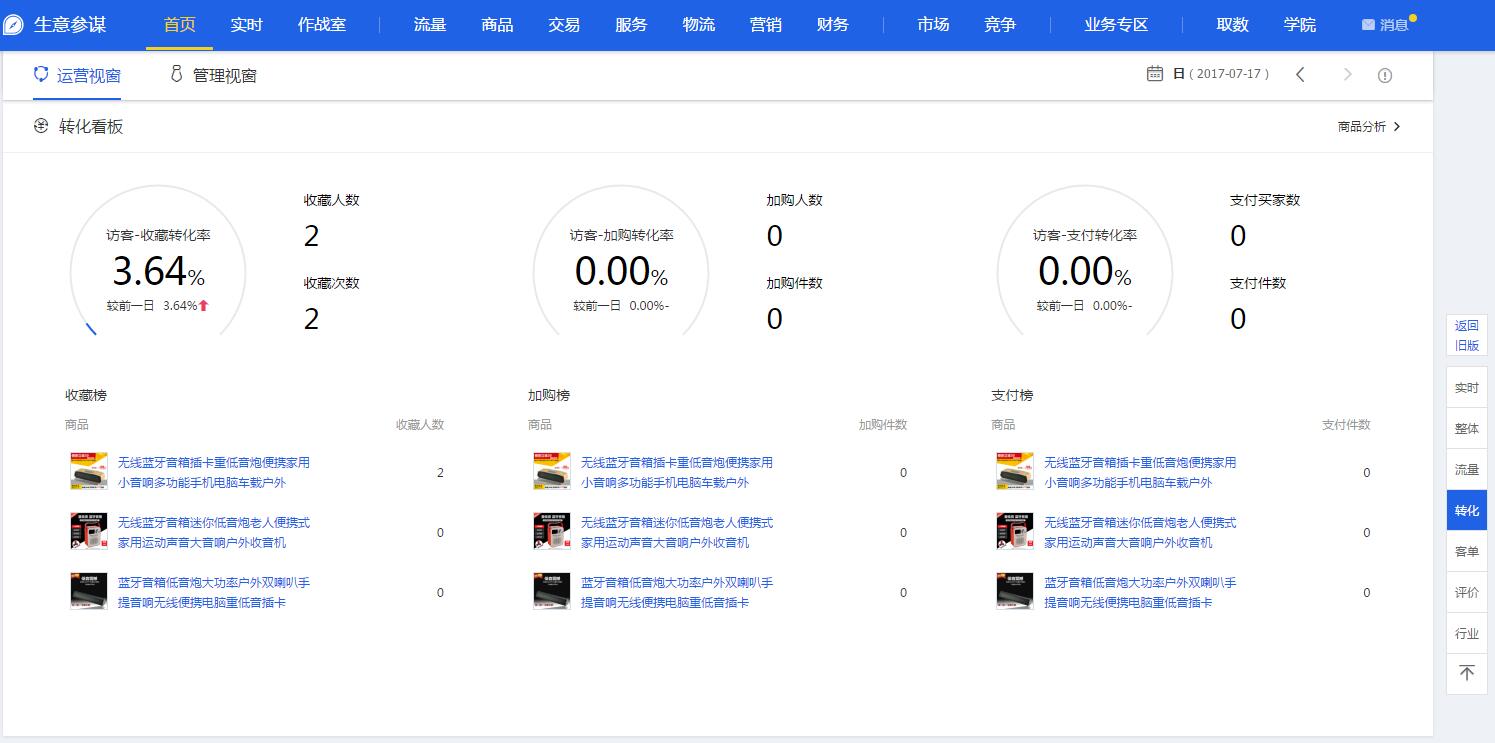Click the 生意参谋 logo icon
The height and width of the screenshot is (743, 1495).
[14, 24]
